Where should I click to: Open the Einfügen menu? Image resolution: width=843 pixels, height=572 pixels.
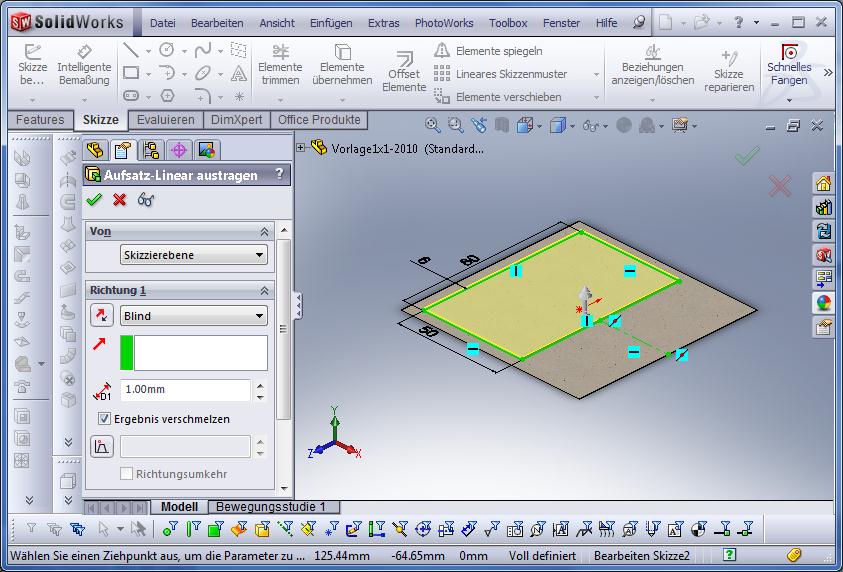[330, 22]
